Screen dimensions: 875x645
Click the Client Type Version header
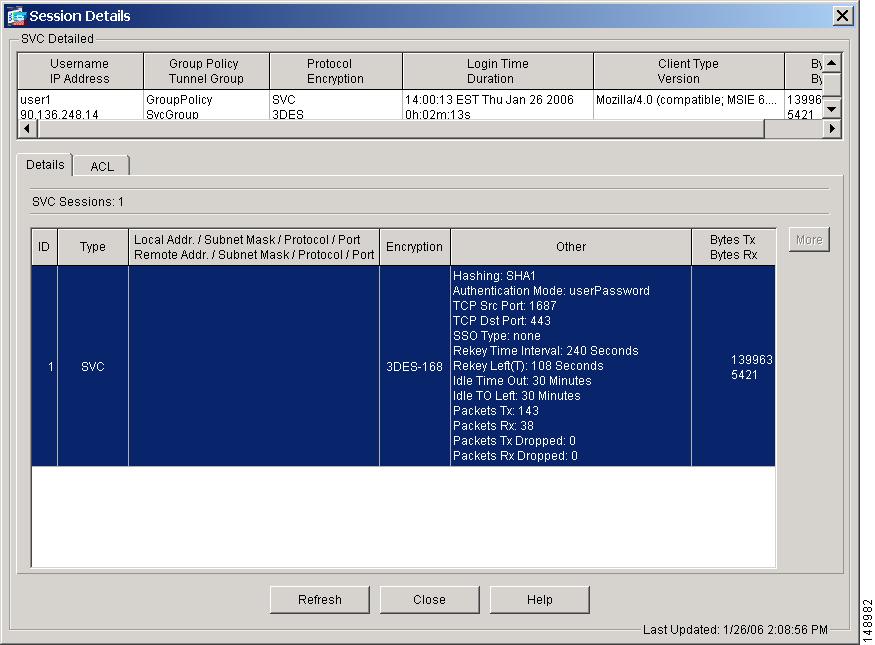click(x=688, y=71)
